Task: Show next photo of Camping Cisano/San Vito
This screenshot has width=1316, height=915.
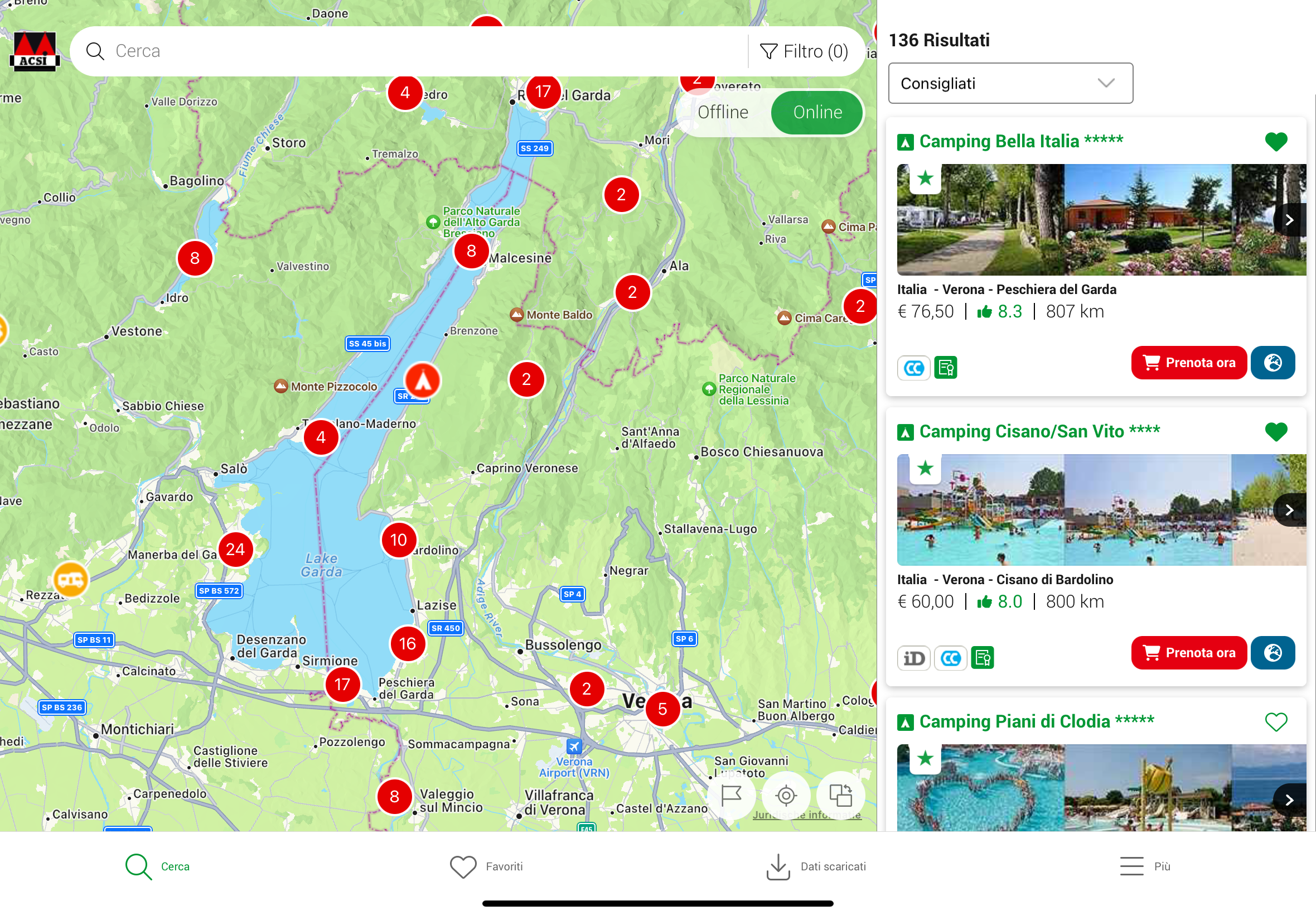Action: [1289, 511]
